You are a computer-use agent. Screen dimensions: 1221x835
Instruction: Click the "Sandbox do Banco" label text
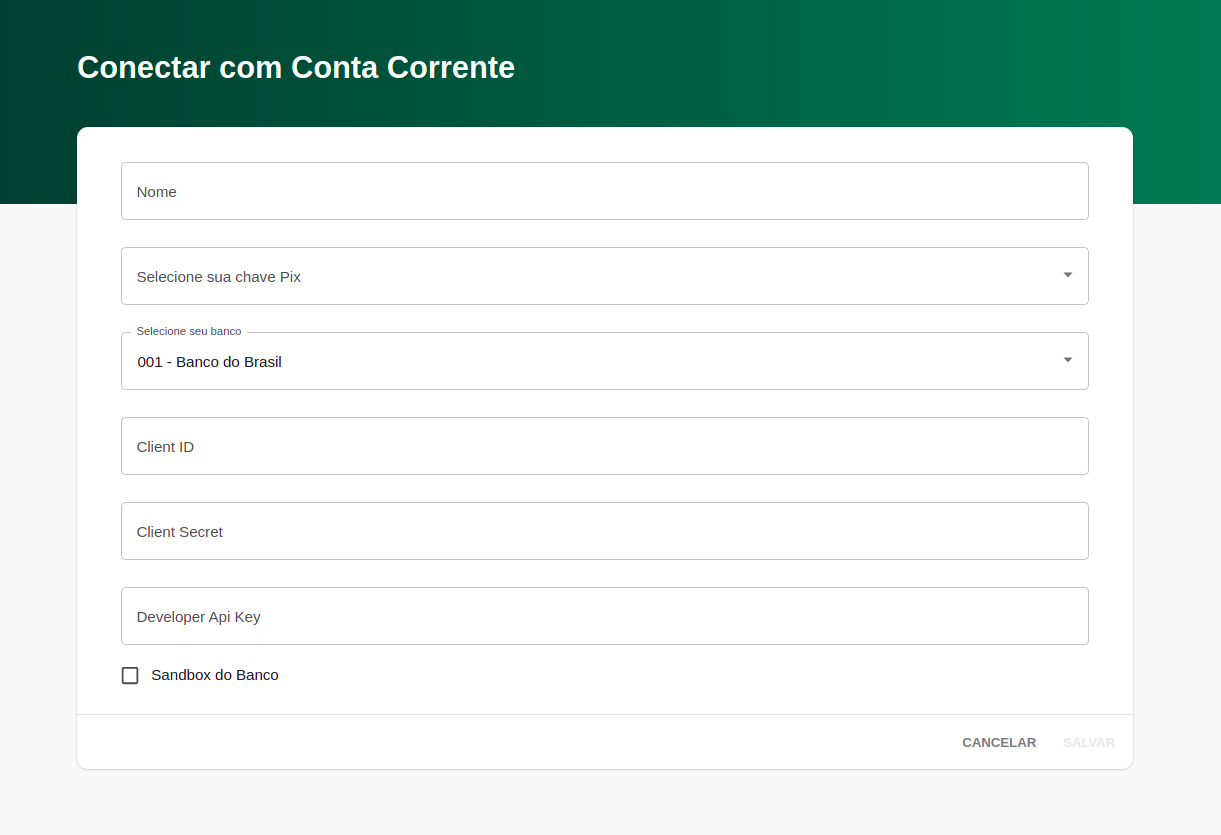point(215,675)
